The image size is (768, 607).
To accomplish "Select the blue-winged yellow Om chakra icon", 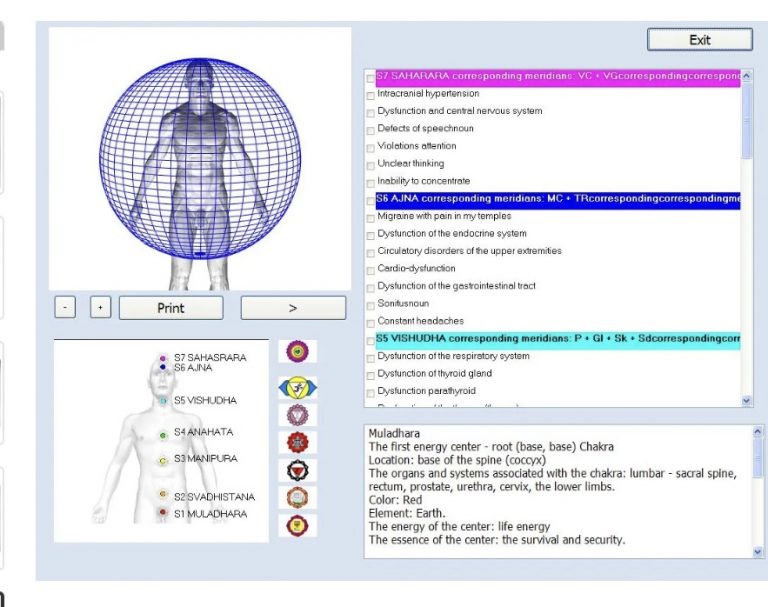I will tap(297, 387).
